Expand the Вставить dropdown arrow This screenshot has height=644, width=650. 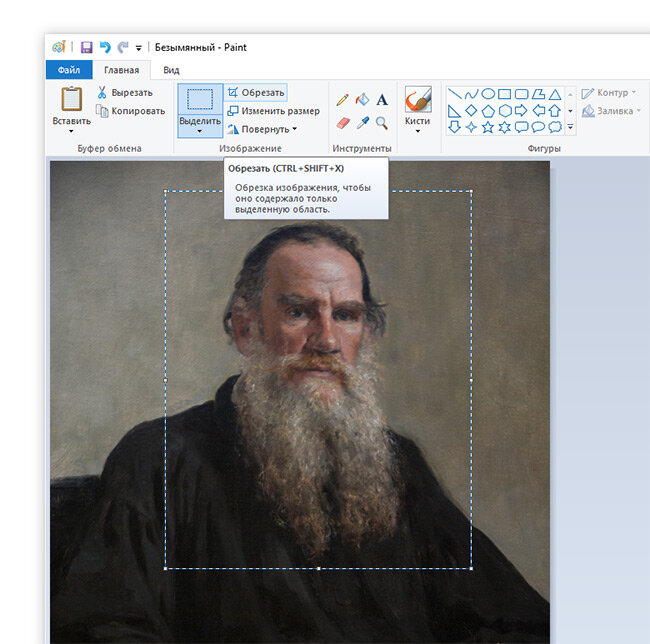[71, 131]
